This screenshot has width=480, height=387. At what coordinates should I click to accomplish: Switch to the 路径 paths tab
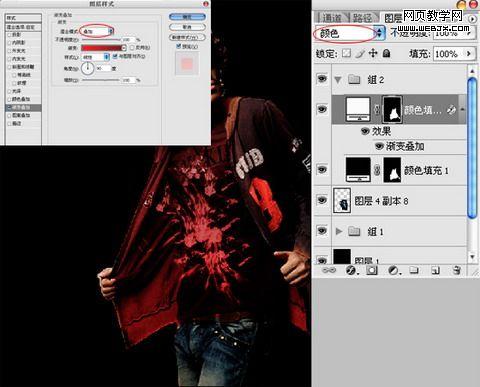pyautogui.click(x=362, y=18)
